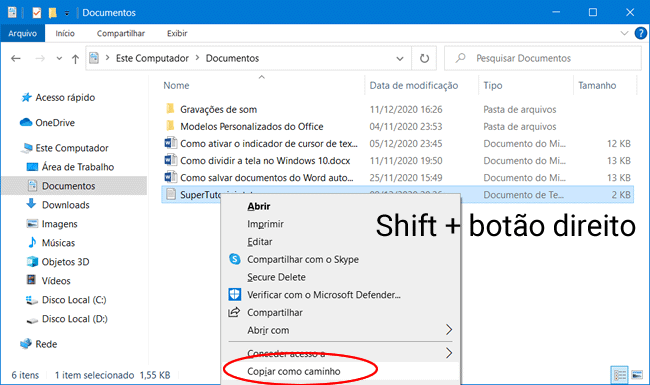The image size is (650, 385).
Task: Switch to details view icon in status bar
Action: [x=619, y=375]
